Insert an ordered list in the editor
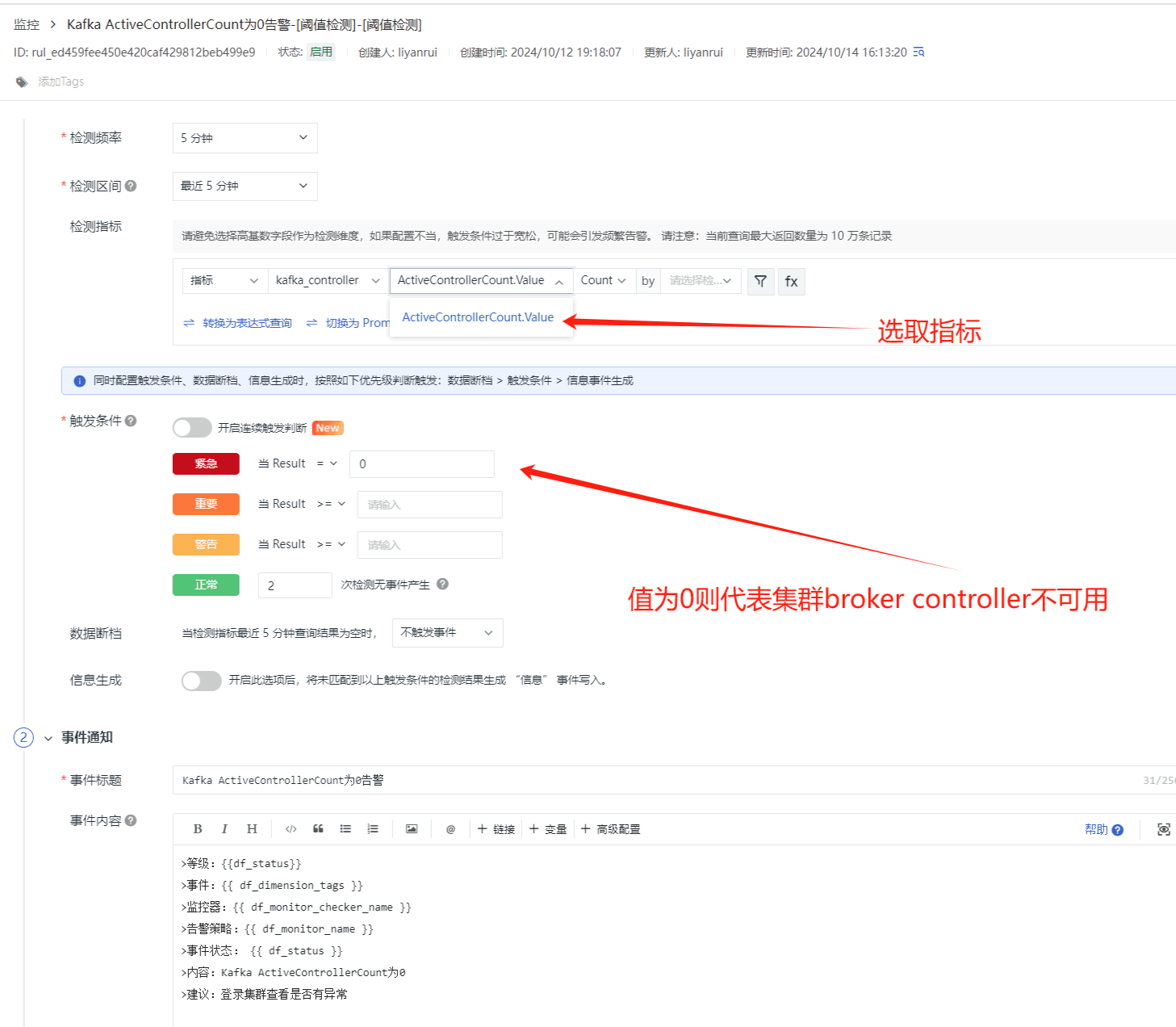The image size is (1176, 1027). click(373, 829)
